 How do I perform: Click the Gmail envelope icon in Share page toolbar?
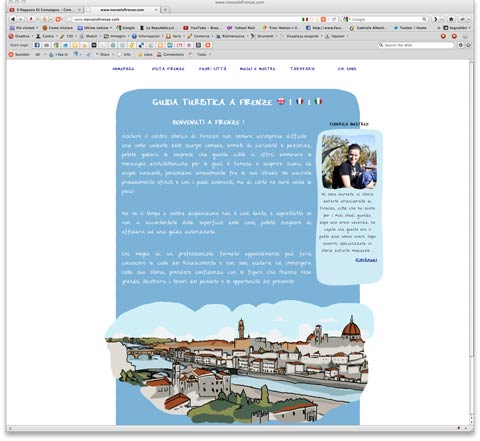tap(179, 45)
